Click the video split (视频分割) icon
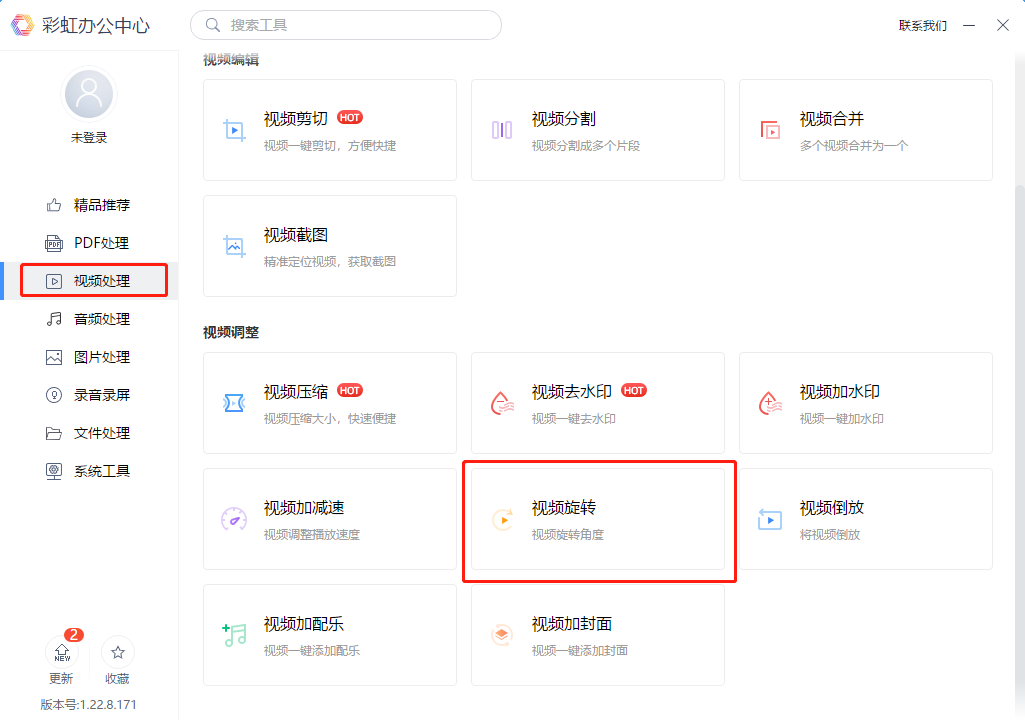 (502, 130)
